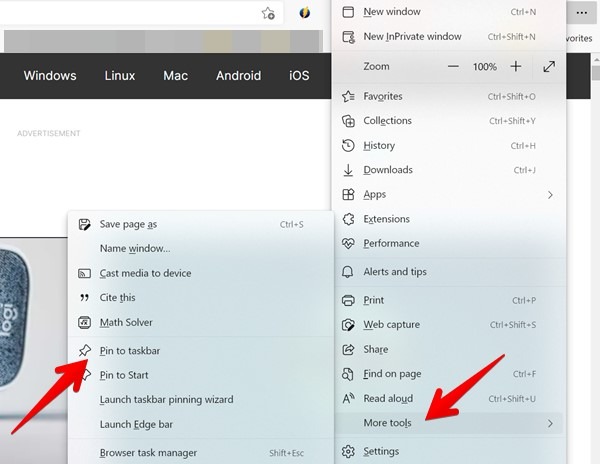Screen dimensions: 600x464
Task: Select New InPrivate window
Action: click(448, 37)
